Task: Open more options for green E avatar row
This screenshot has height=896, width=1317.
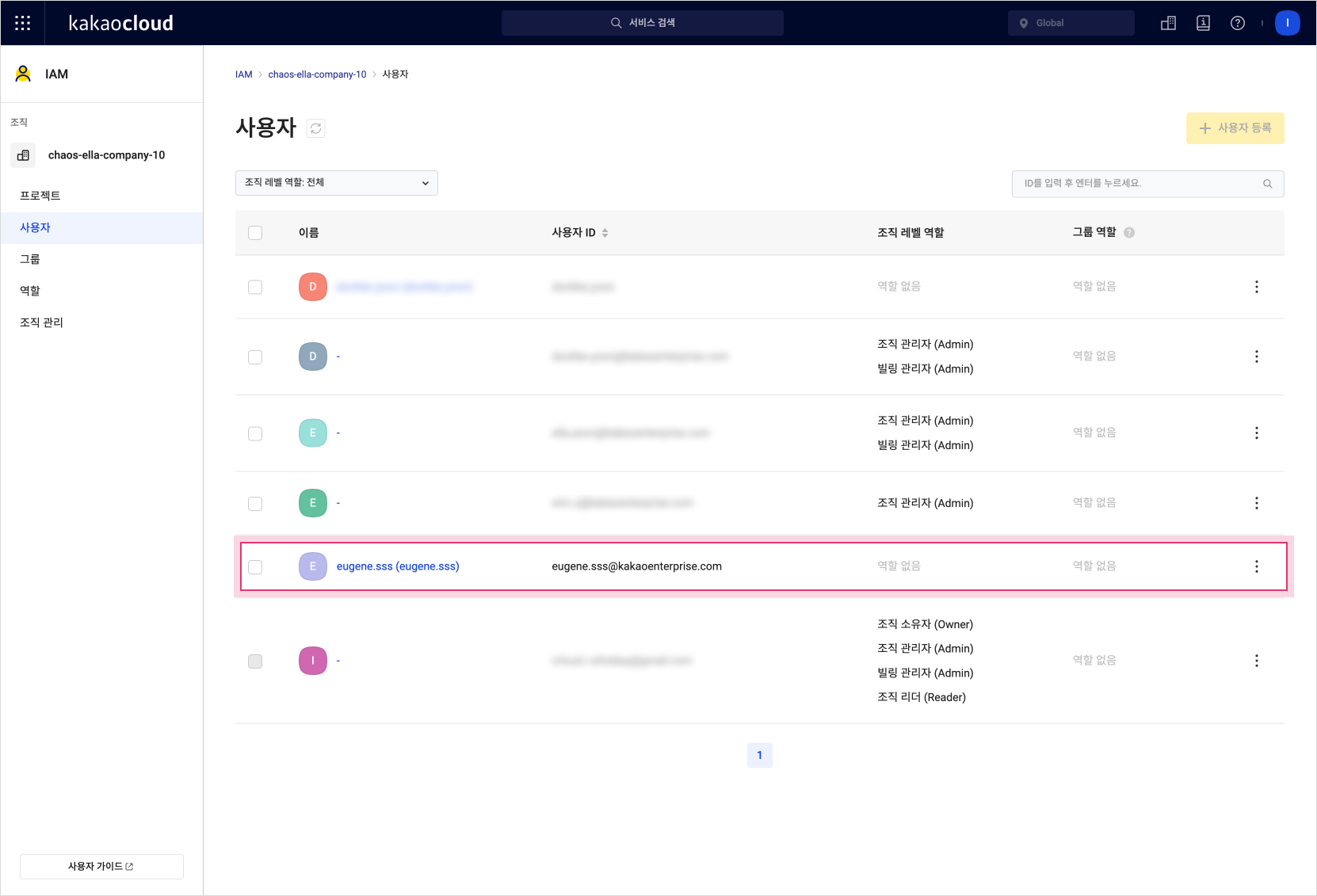Action: pos(1257,503)
